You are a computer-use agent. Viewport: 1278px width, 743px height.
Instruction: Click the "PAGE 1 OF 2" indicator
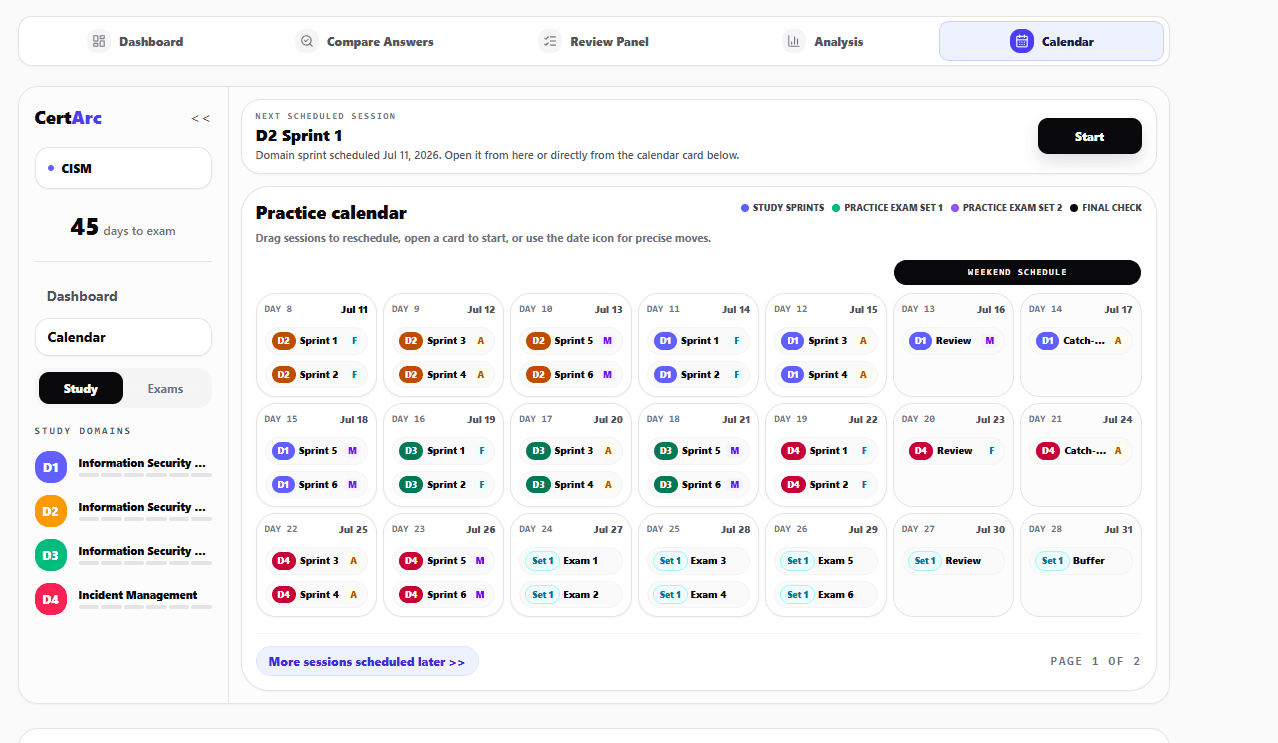coord(1095,661)
